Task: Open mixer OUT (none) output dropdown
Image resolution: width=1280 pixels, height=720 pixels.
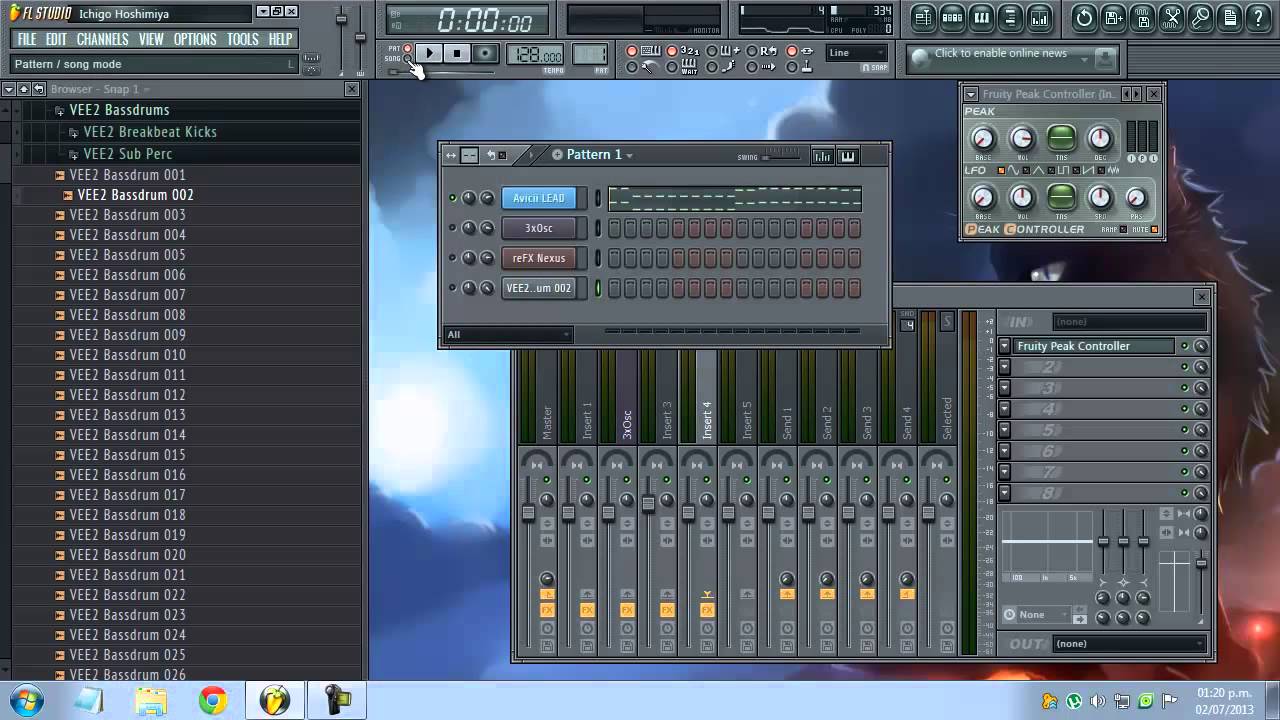Action: tap(1130, 643)
